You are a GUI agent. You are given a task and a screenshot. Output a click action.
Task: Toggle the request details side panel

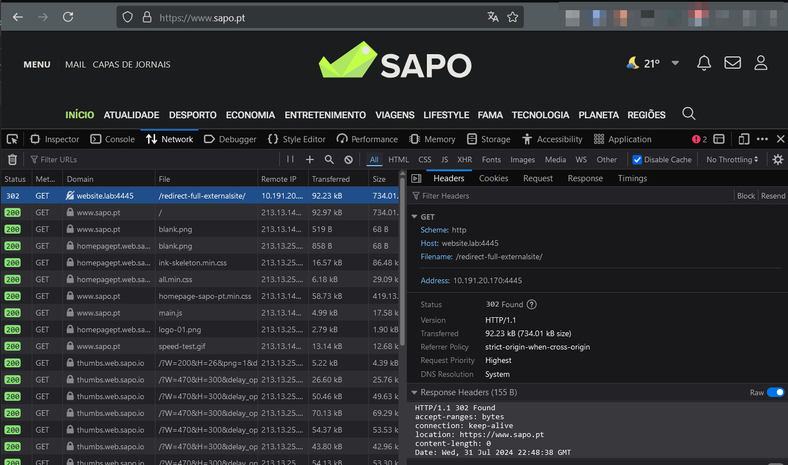[x=416, y=178]
